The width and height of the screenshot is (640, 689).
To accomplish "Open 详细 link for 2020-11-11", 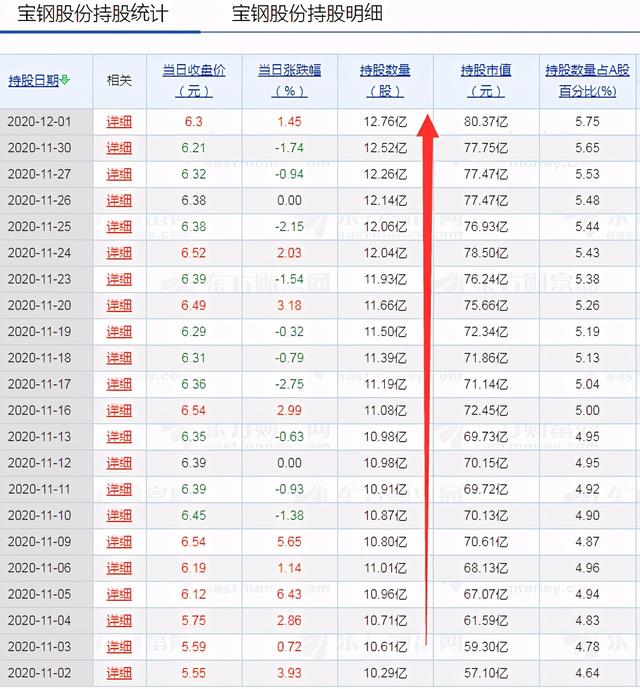I will click(119, 490).
